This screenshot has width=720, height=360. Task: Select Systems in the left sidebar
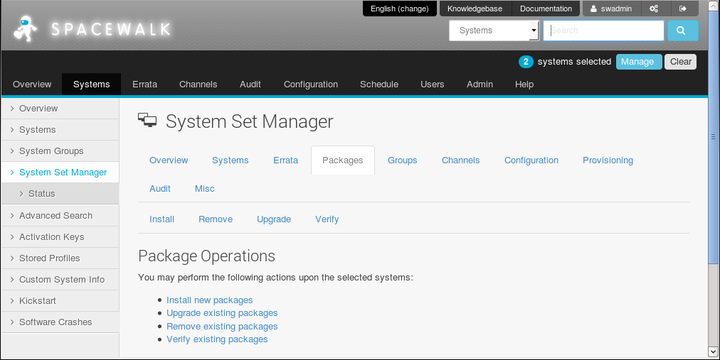point(60,130)
